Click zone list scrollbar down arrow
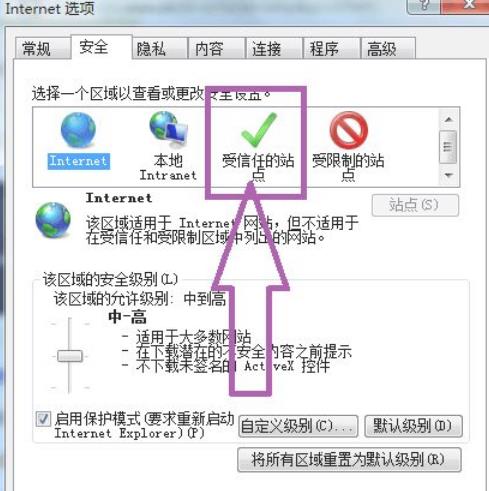489x491 pixels. [448, 175]
